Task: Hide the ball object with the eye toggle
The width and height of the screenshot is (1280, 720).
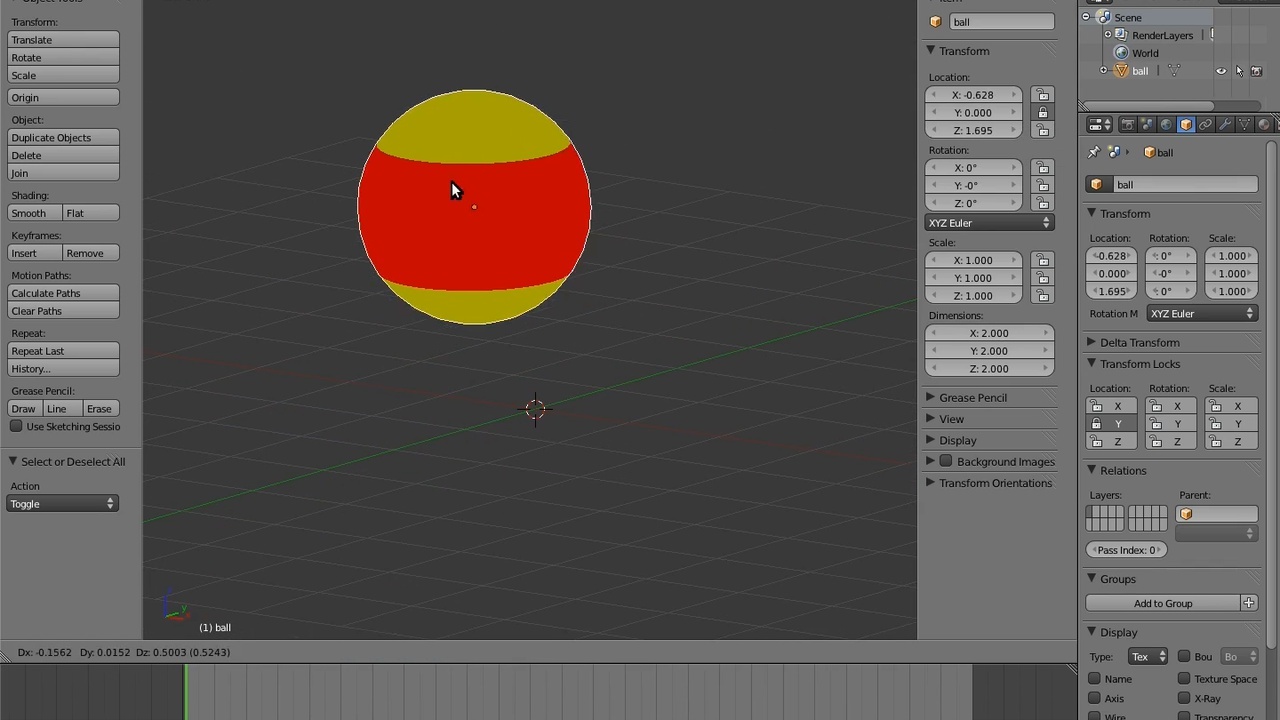Action: coord(1221,70)
